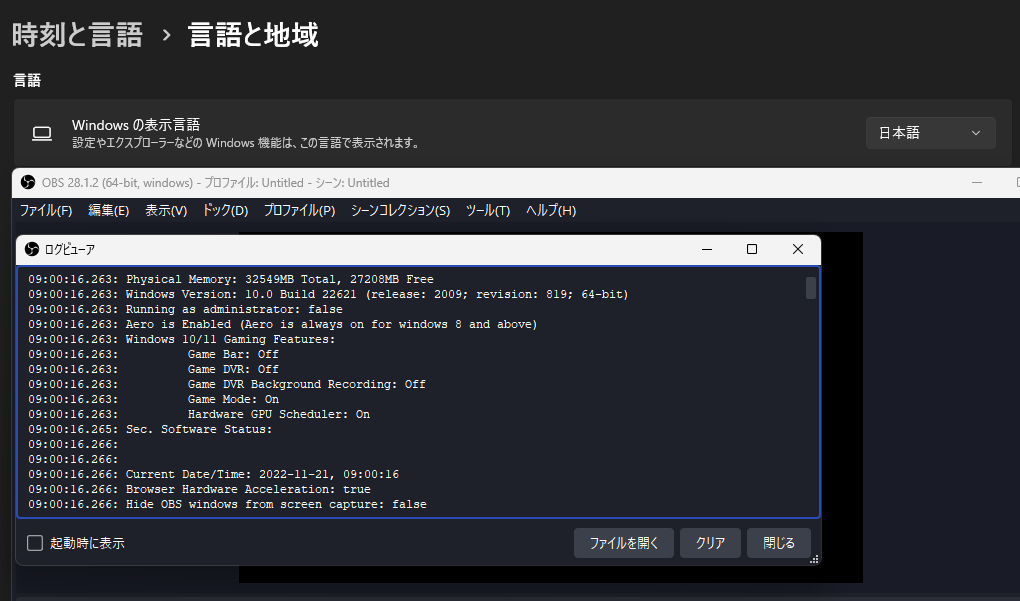Click the OBS icon in the ログビューア title bar

(x=32, y=249)
